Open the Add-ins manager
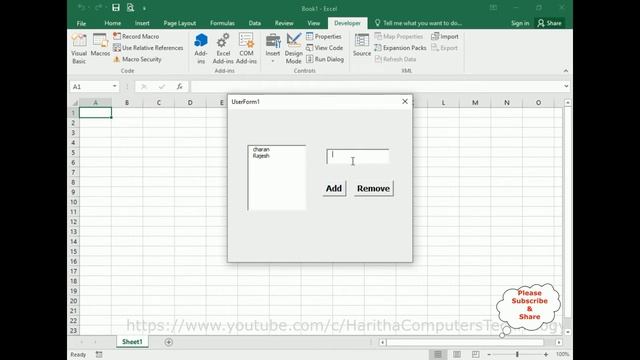640x360 pixels. click(x=201, y=49)
